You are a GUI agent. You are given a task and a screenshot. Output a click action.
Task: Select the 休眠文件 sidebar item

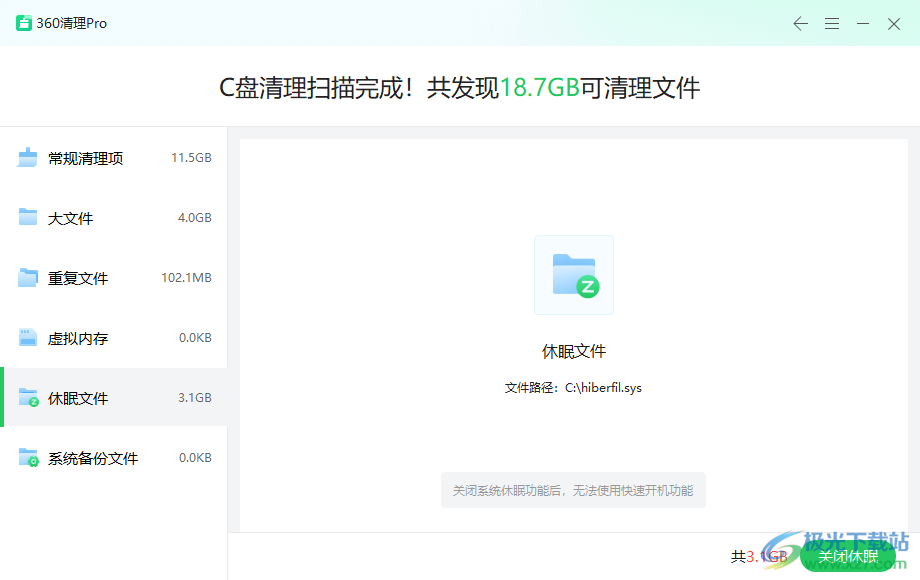pyautogui.click(x=78, y=398)
